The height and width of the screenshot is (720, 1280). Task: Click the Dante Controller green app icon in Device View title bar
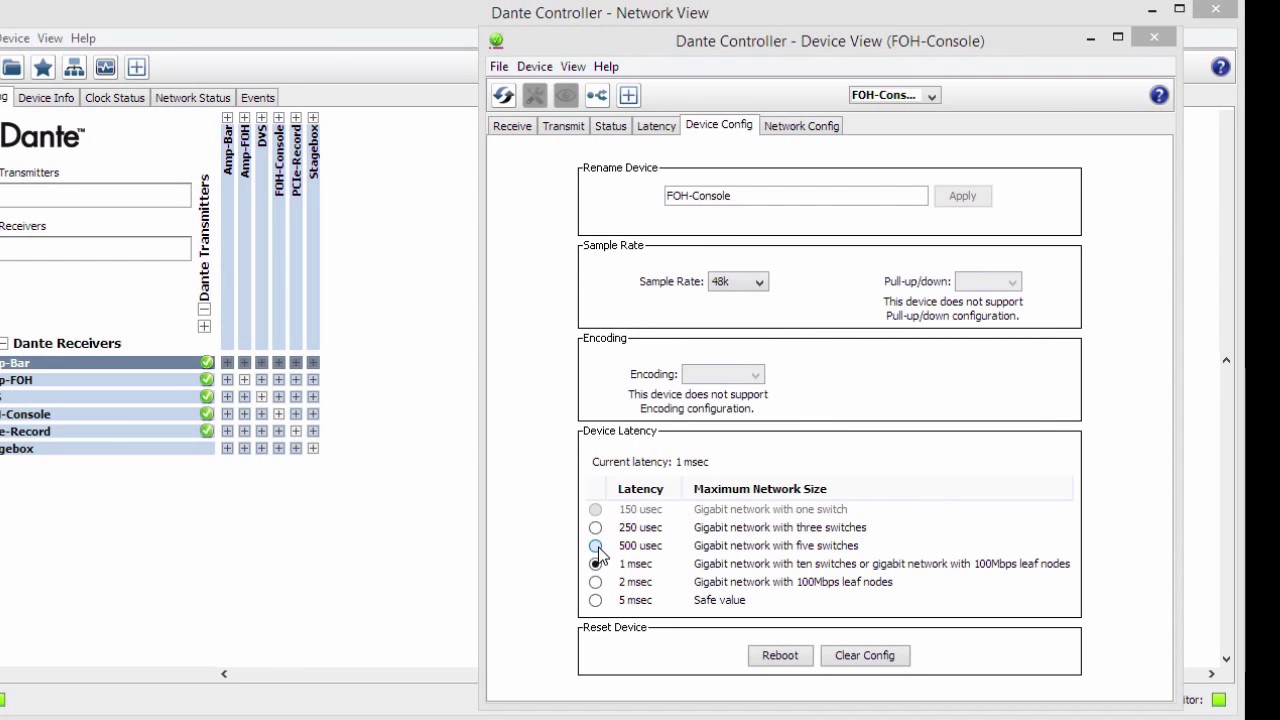[x=496, y=41]
